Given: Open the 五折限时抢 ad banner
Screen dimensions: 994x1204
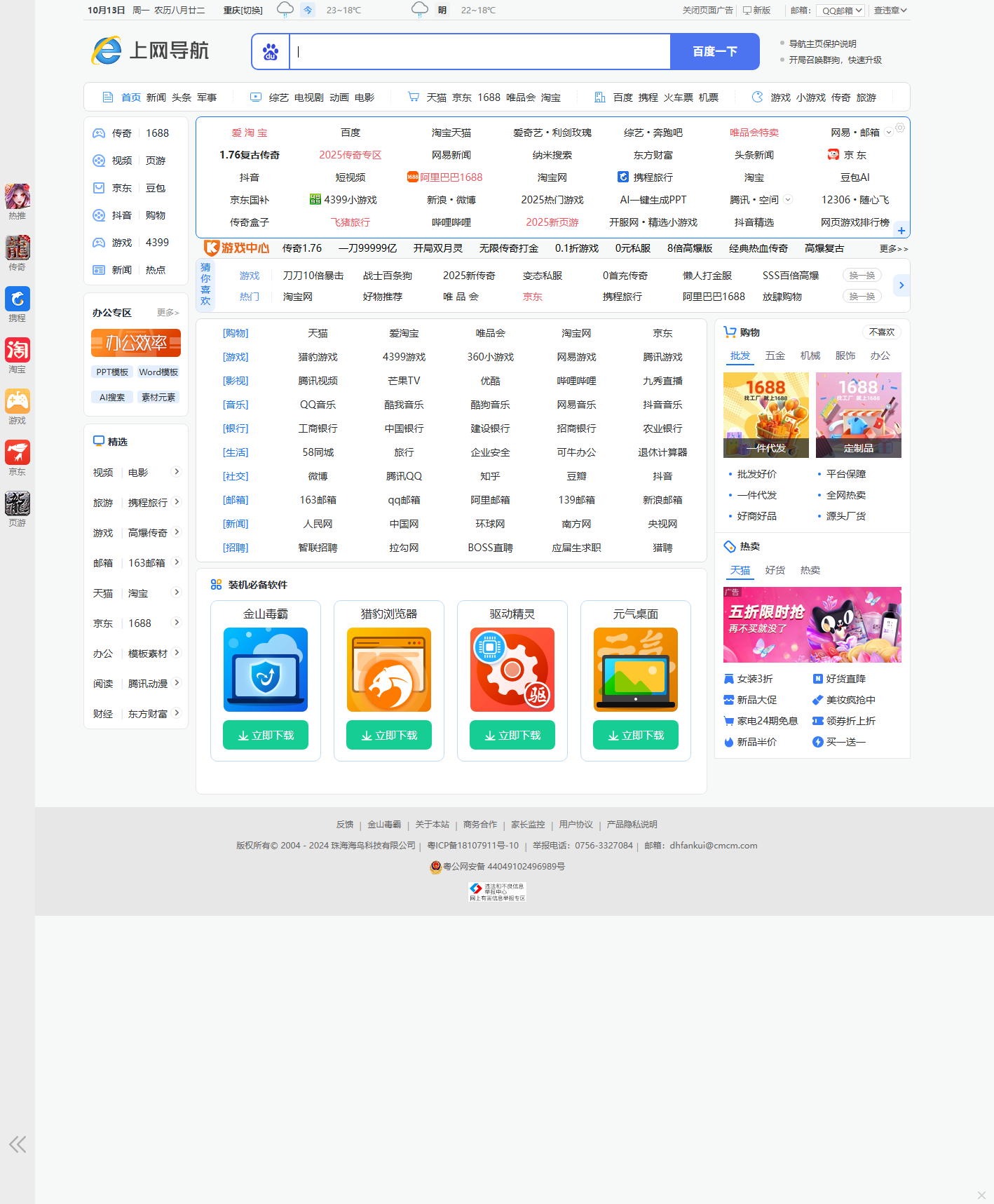Looking at the screenshot, I should pyautogui.click(x=812, y=625).
